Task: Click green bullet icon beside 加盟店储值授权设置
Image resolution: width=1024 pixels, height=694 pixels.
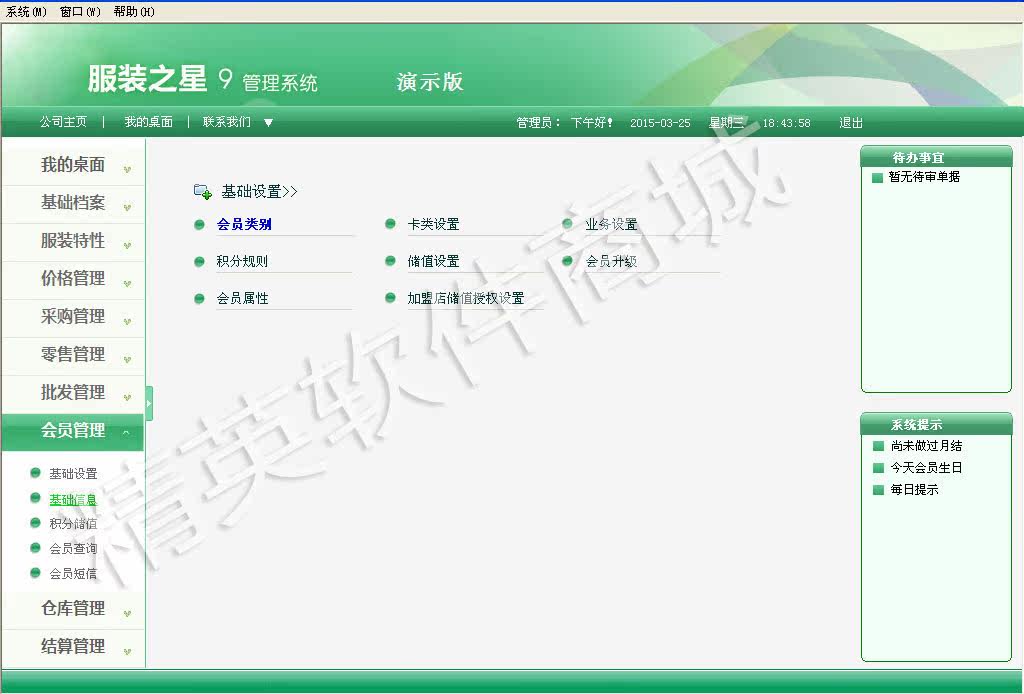Action: pyautogui.click(x=391, y=298)
